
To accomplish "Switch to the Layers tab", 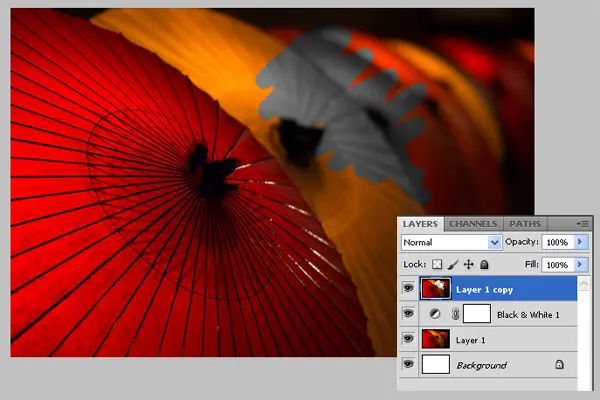I will coord(420,224).
